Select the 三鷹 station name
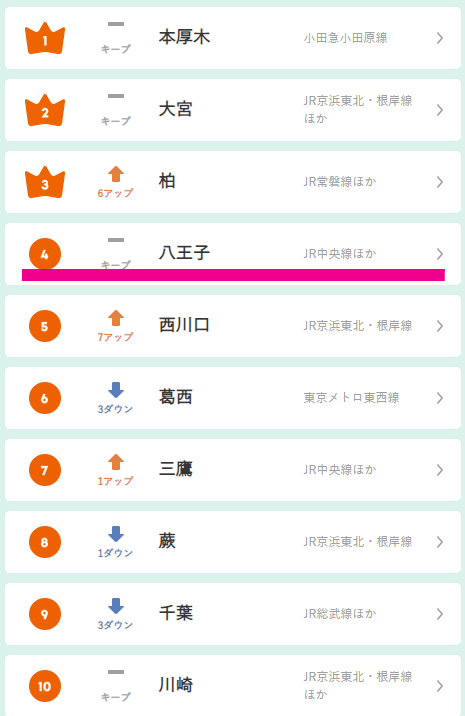This screenshot has width=465, height=716. pos(176,469)
